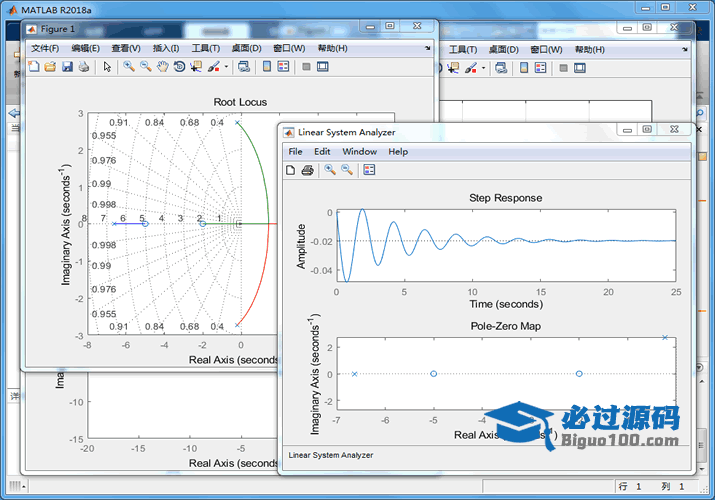Click New Figure icon in Figure 1 toolbar

[x=34, y=67]
